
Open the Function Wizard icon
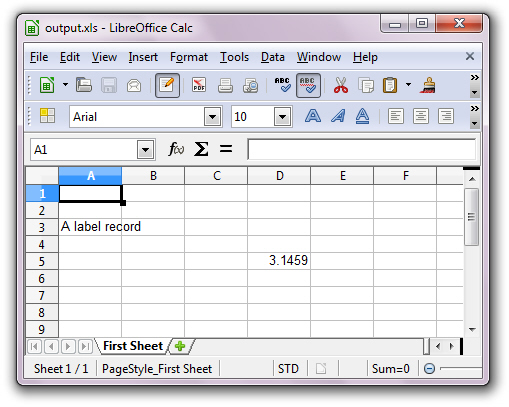tap(176, 149)
